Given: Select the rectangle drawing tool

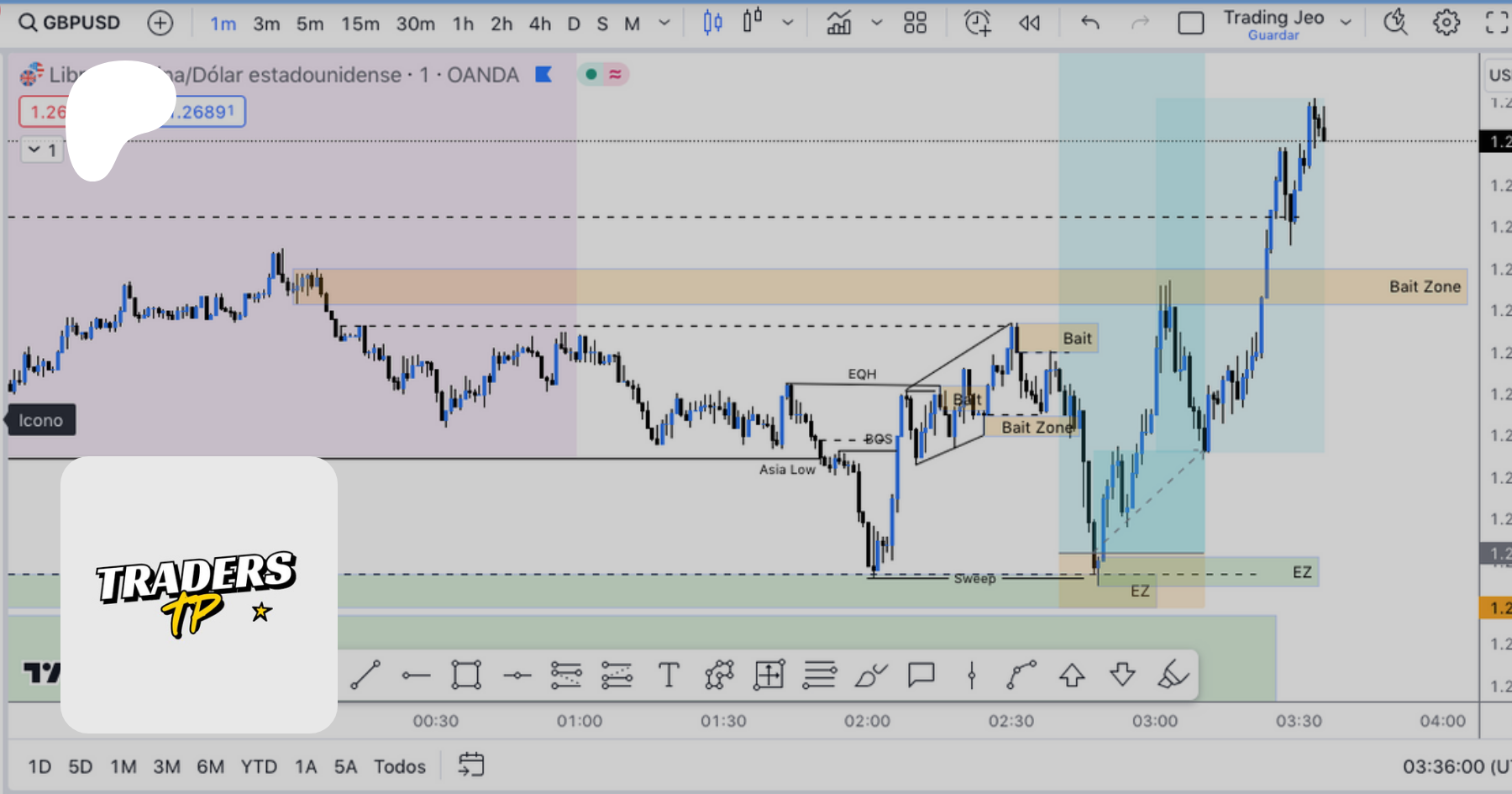Looking at the screenshot, I should (x=465, y=675).
